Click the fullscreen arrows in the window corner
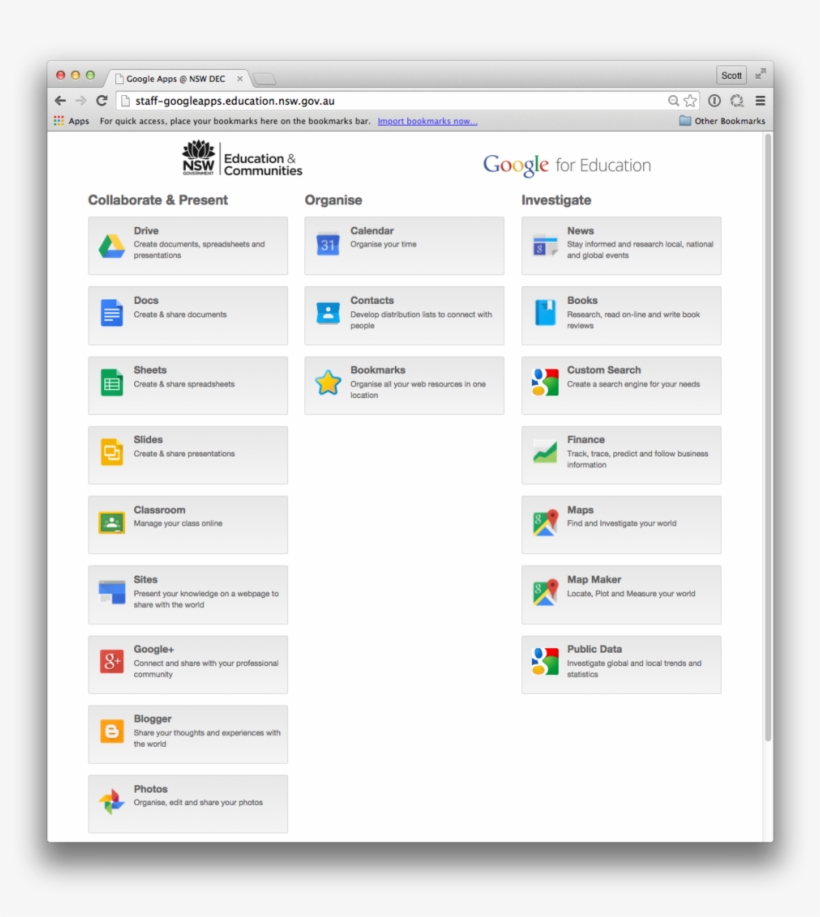The height and width of the screenshot is (917, 820). 760,74
